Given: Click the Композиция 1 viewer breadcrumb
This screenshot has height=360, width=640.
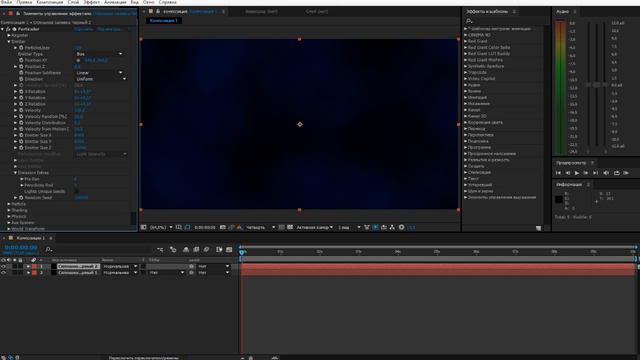Looking at the screenshot, I should click(164, 20).
